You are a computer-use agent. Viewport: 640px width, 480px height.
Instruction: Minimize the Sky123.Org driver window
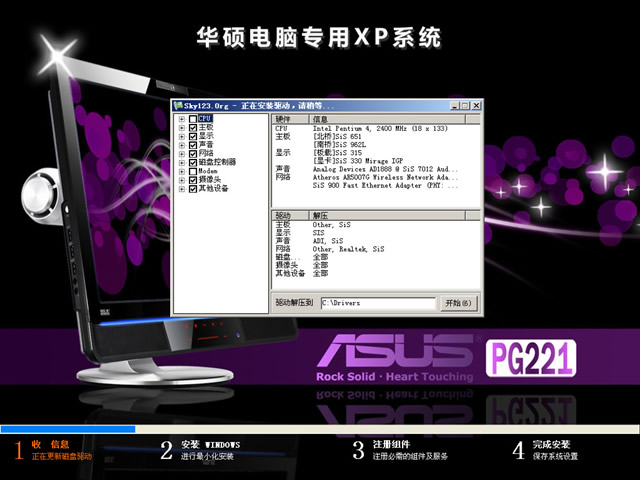pyautogui.click(x=455, y=106)
